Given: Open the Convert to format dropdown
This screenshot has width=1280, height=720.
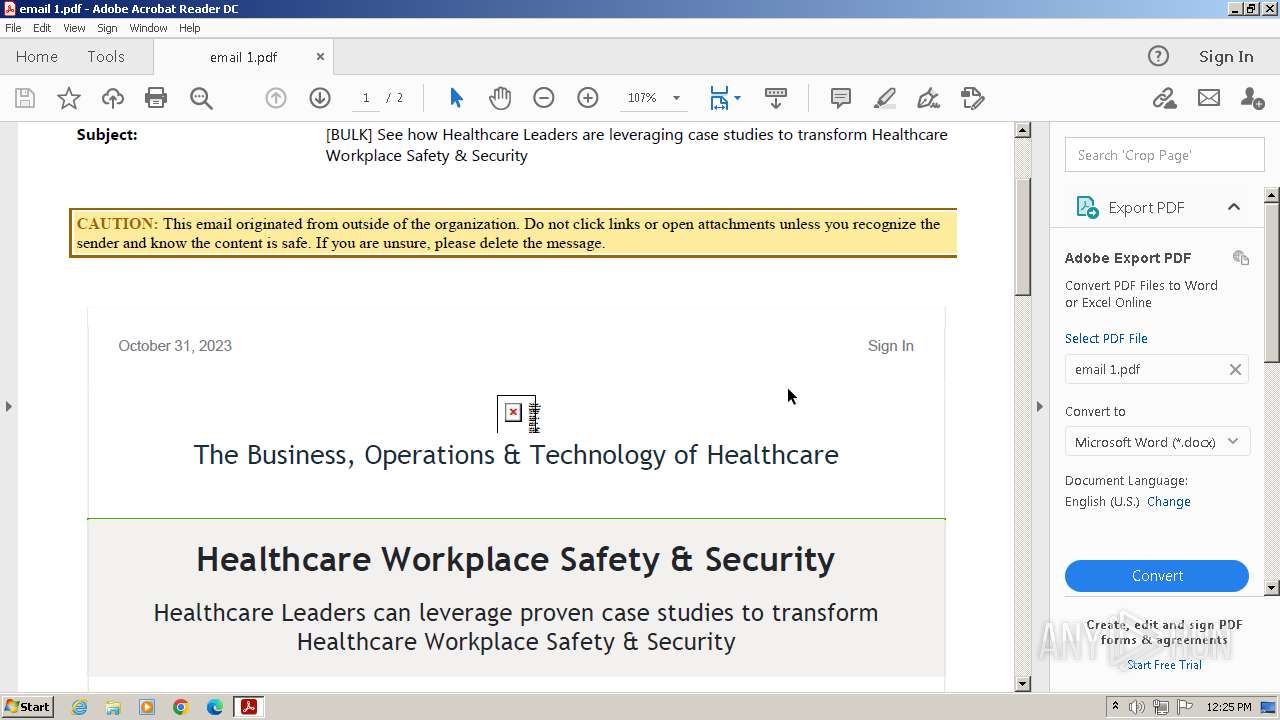Looking at the screenshot, I should [1157, 442].
